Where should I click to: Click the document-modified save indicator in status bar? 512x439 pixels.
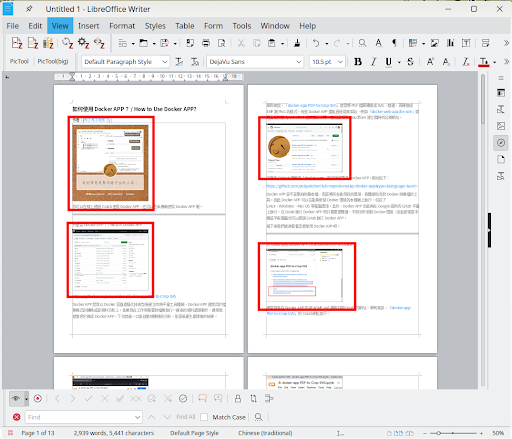tap(10, 433)
